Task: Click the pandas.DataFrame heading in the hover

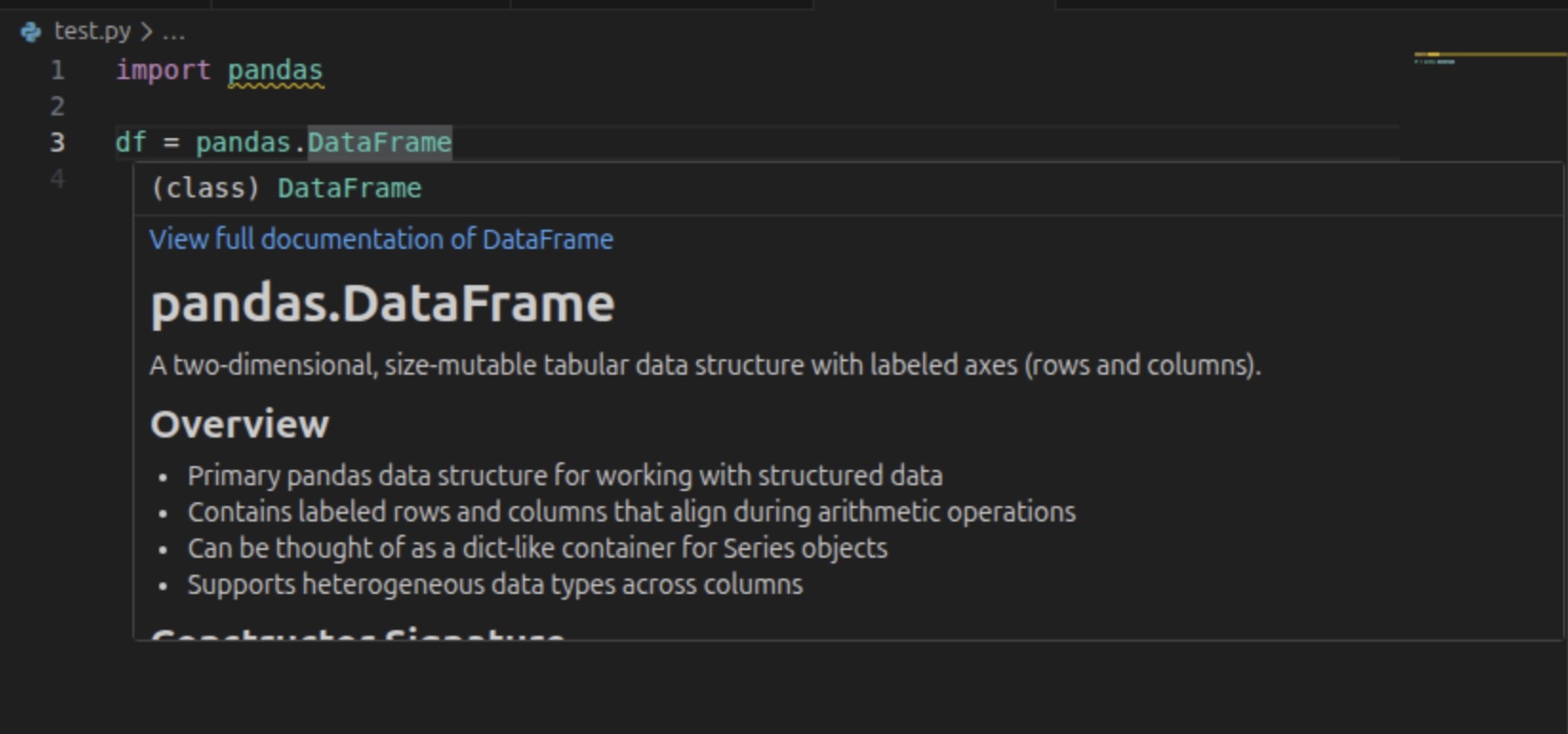Action: [x=382, y=304]
